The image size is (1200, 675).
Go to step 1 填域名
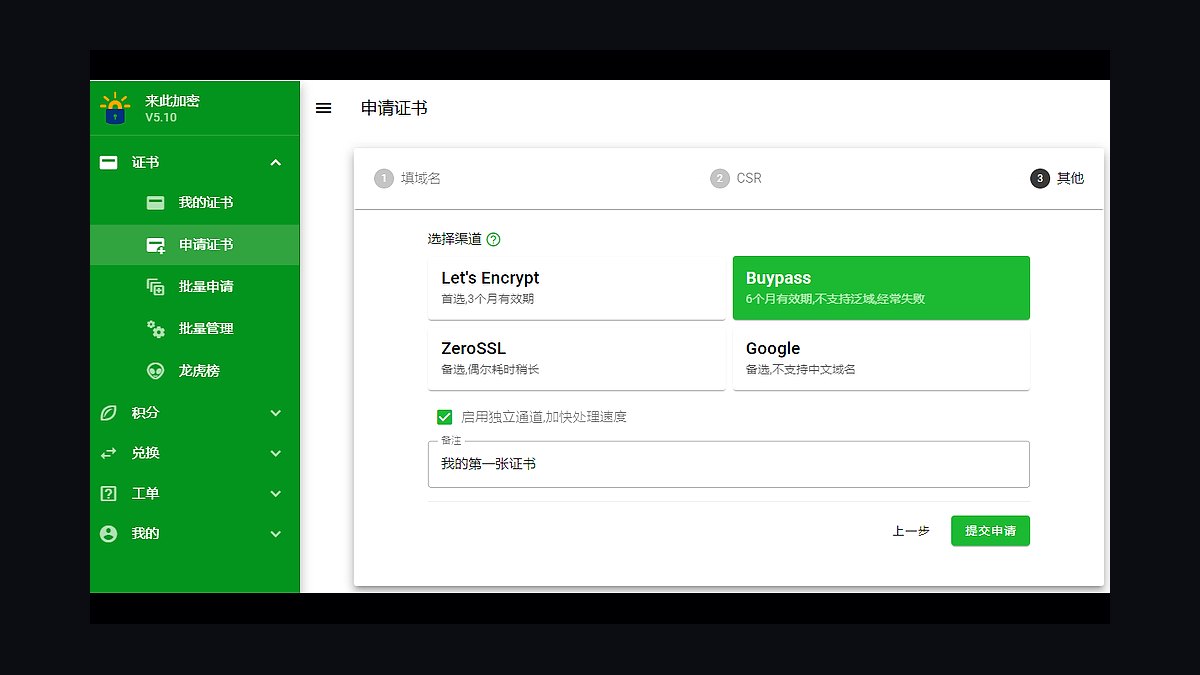tap(408, 179)
